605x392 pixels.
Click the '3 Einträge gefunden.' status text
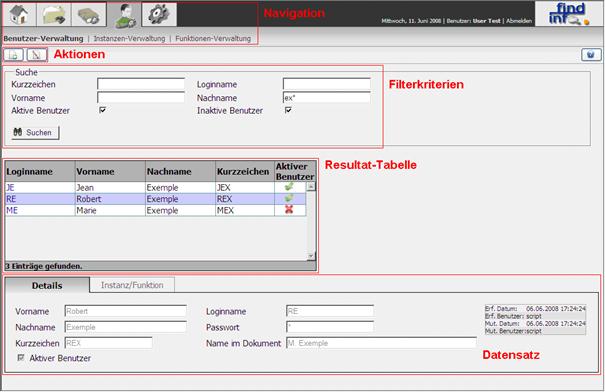click(44, 266)
